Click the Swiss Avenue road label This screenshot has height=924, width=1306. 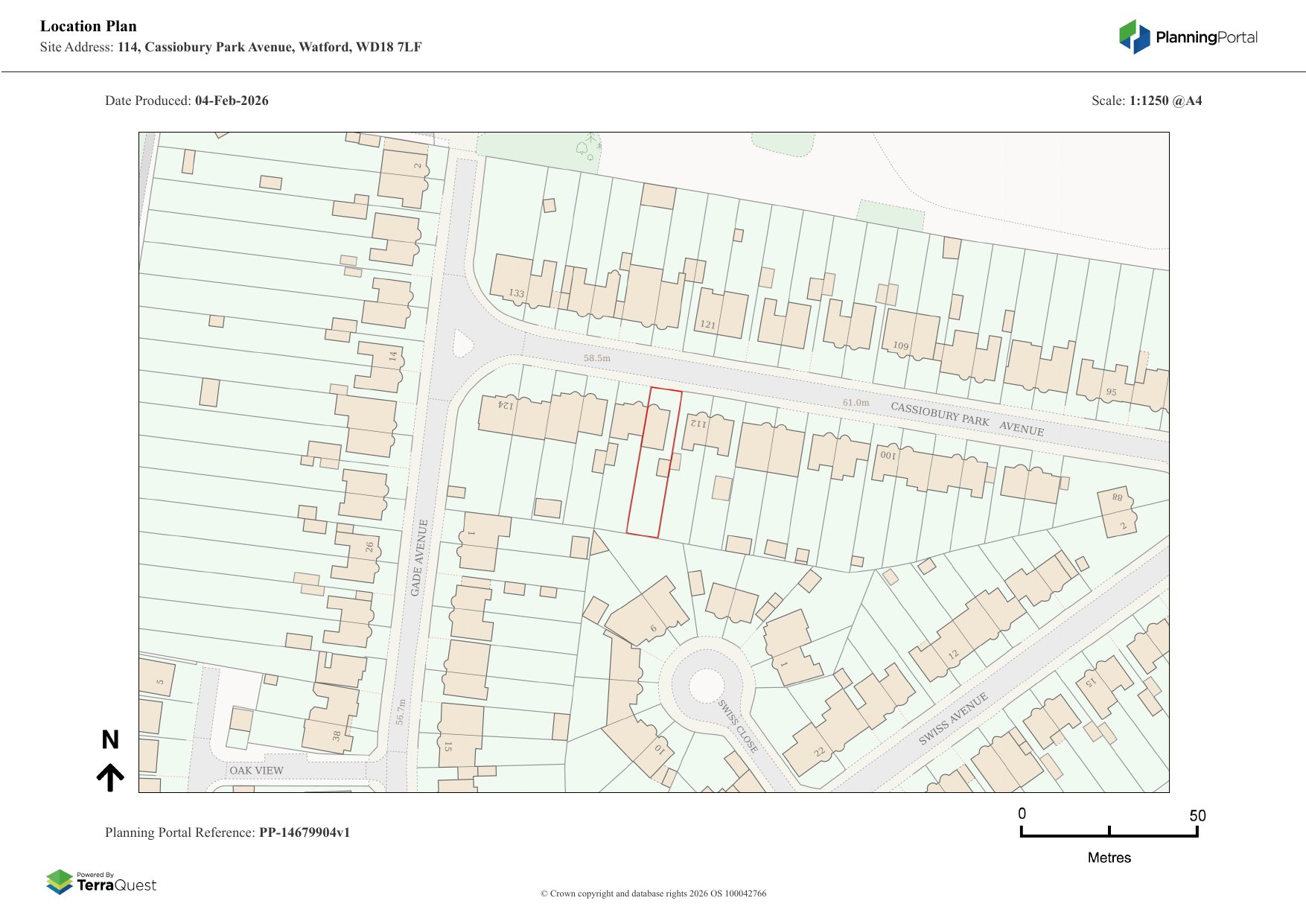coord(953,719)
